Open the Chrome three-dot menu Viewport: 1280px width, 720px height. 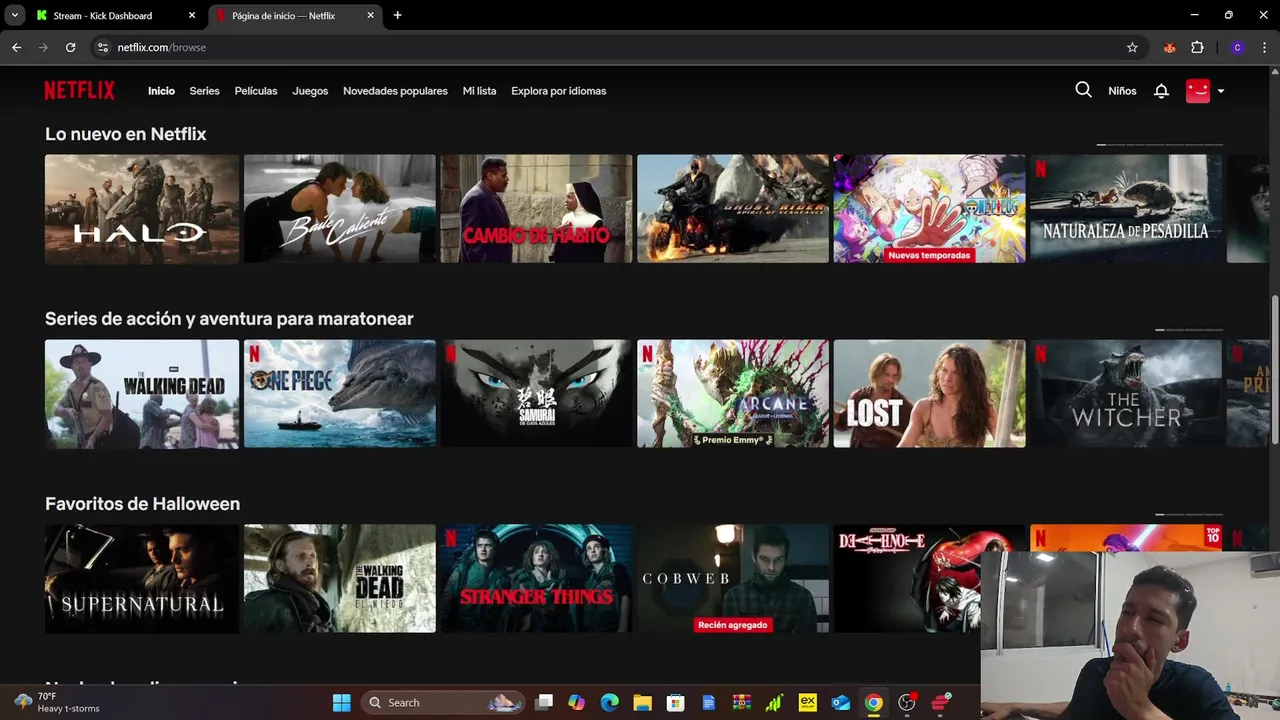[1264, 47]
